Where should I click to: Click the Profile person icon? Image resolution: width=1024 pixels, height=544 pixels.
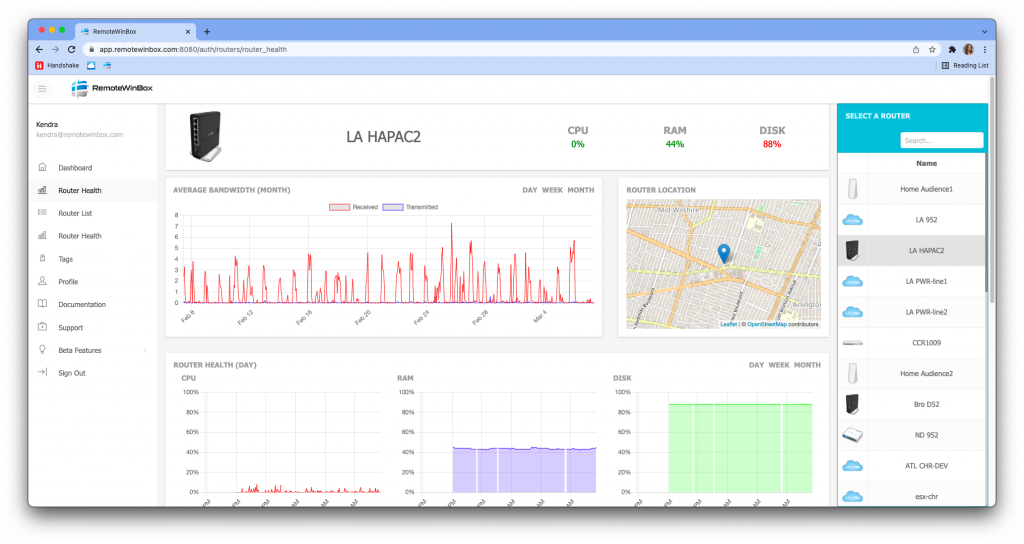pyautogui.click(x=42, y=281)
